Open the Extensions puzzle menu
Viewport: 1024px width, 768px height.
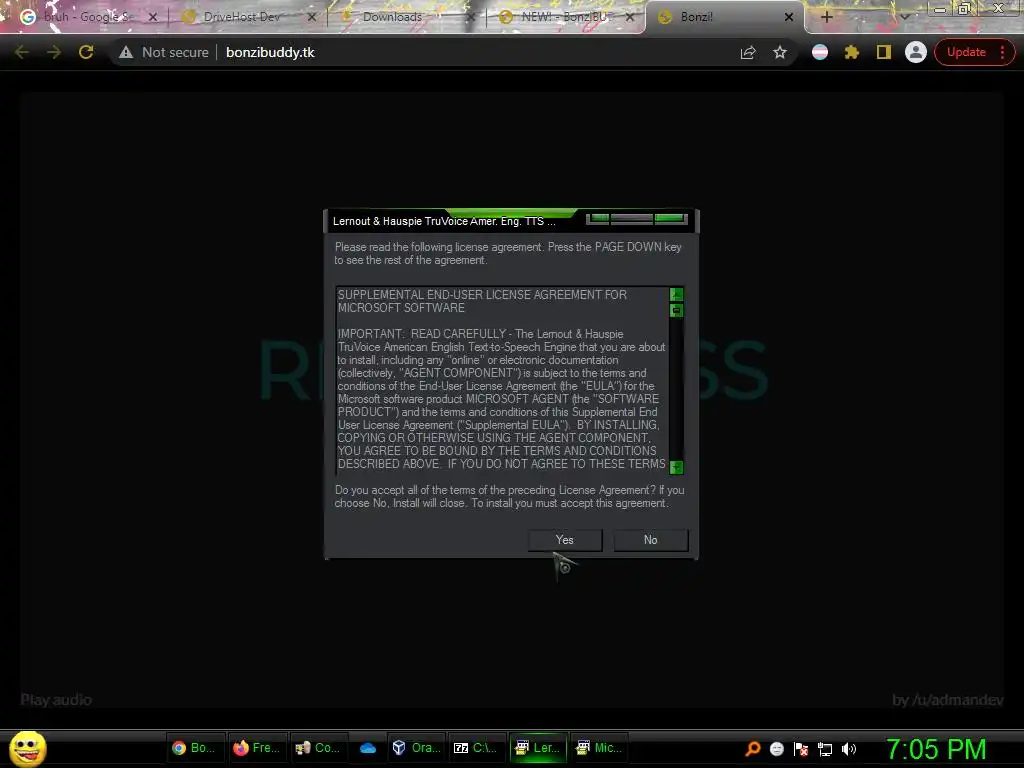852,52
